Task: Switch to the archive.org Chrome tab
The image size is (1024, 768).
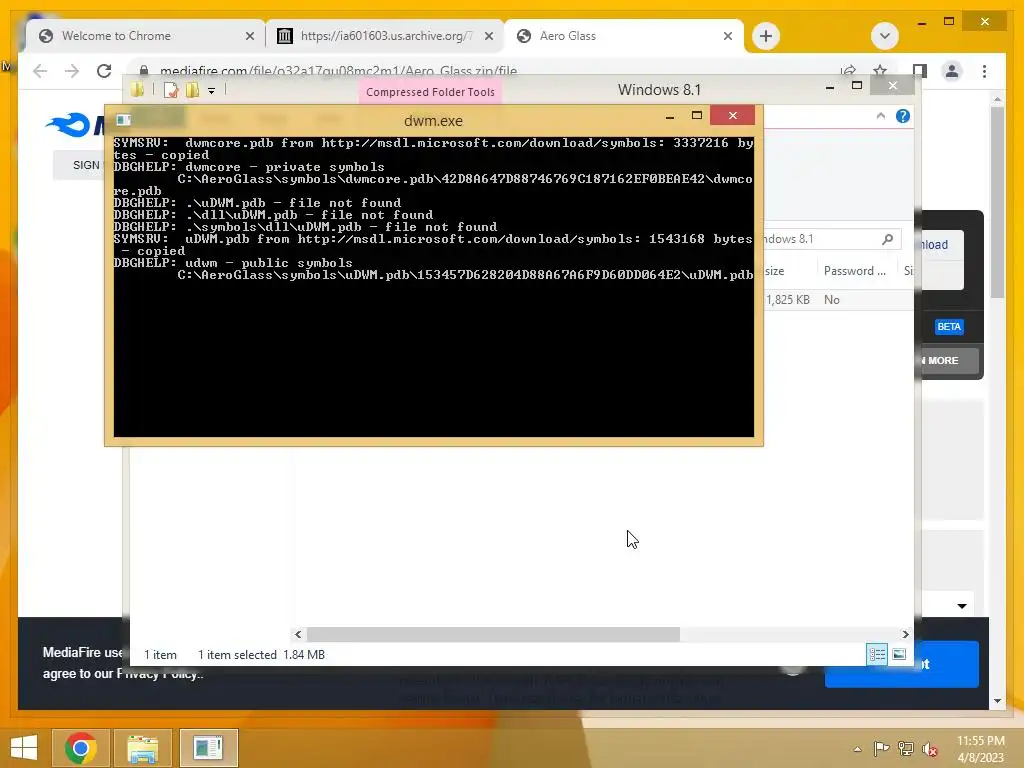Action: (385, 36)
